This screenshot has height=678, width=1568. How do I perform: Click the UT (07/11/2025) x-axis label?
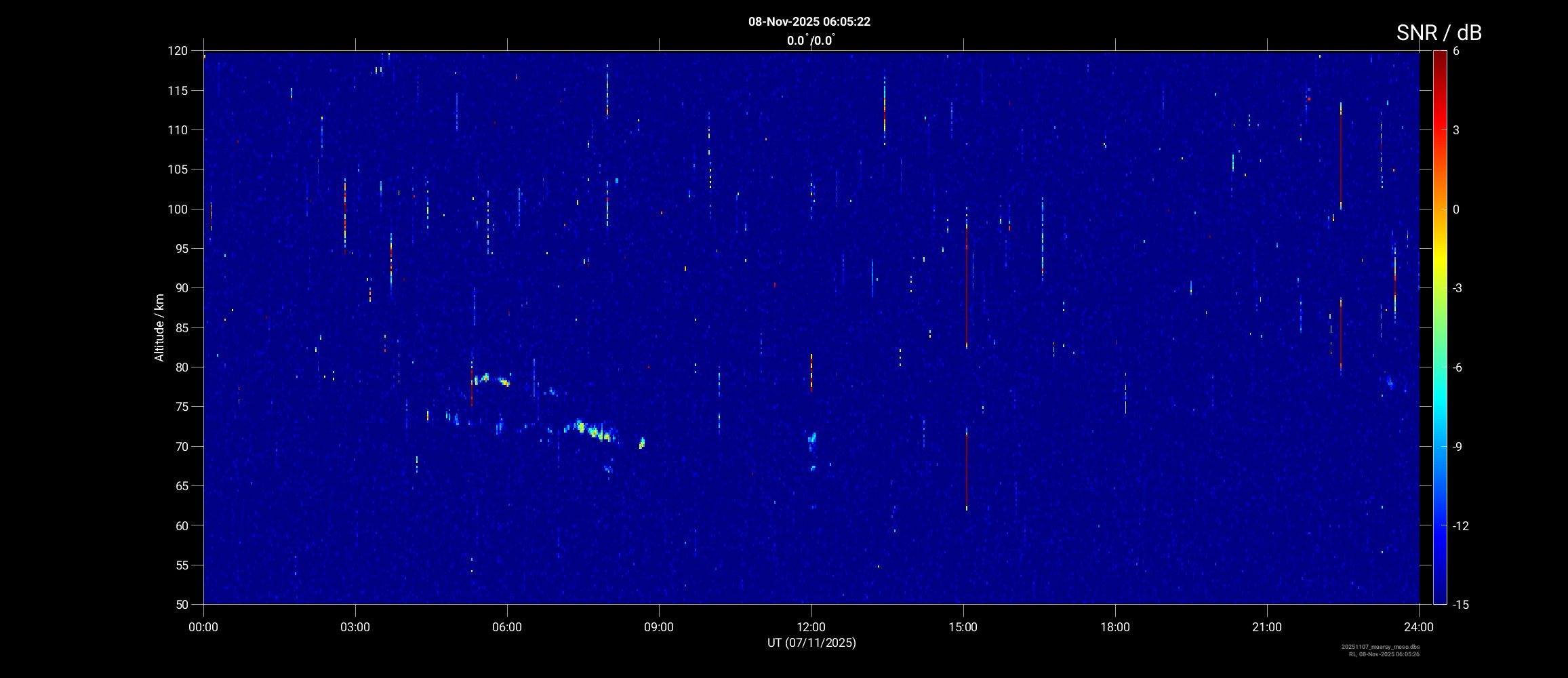[x=811, y=643]
